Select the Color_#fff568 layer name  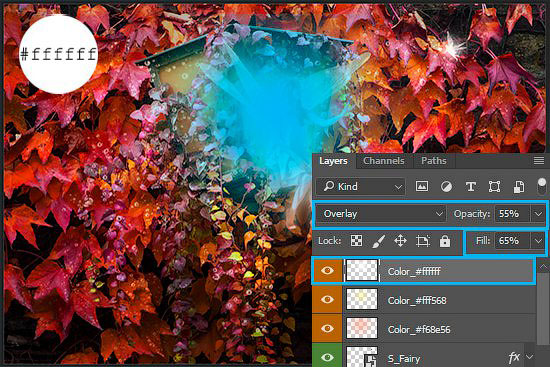[x=417, y=301]
